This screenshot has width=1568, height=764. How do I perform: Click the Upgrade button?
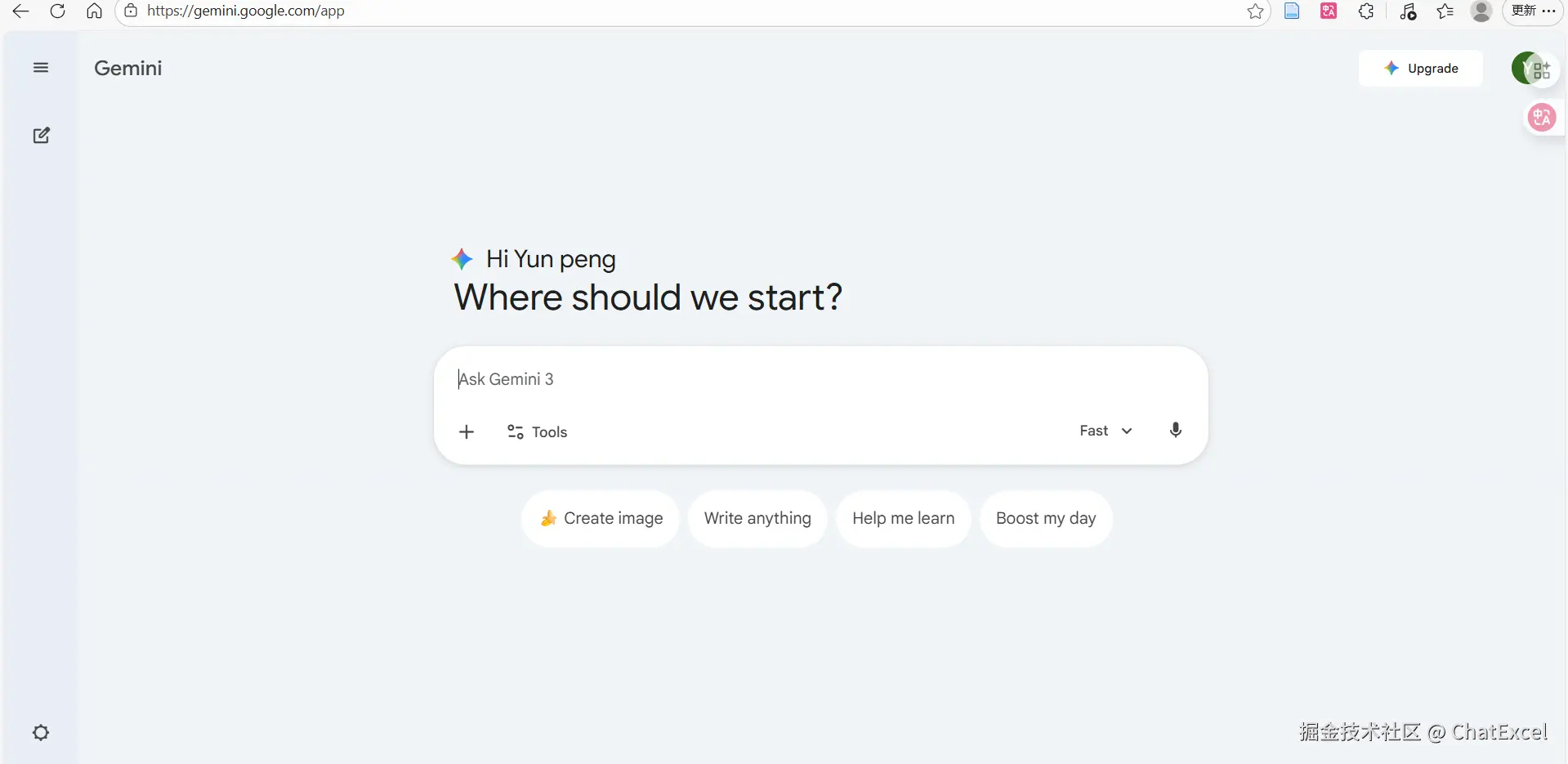1420,69
